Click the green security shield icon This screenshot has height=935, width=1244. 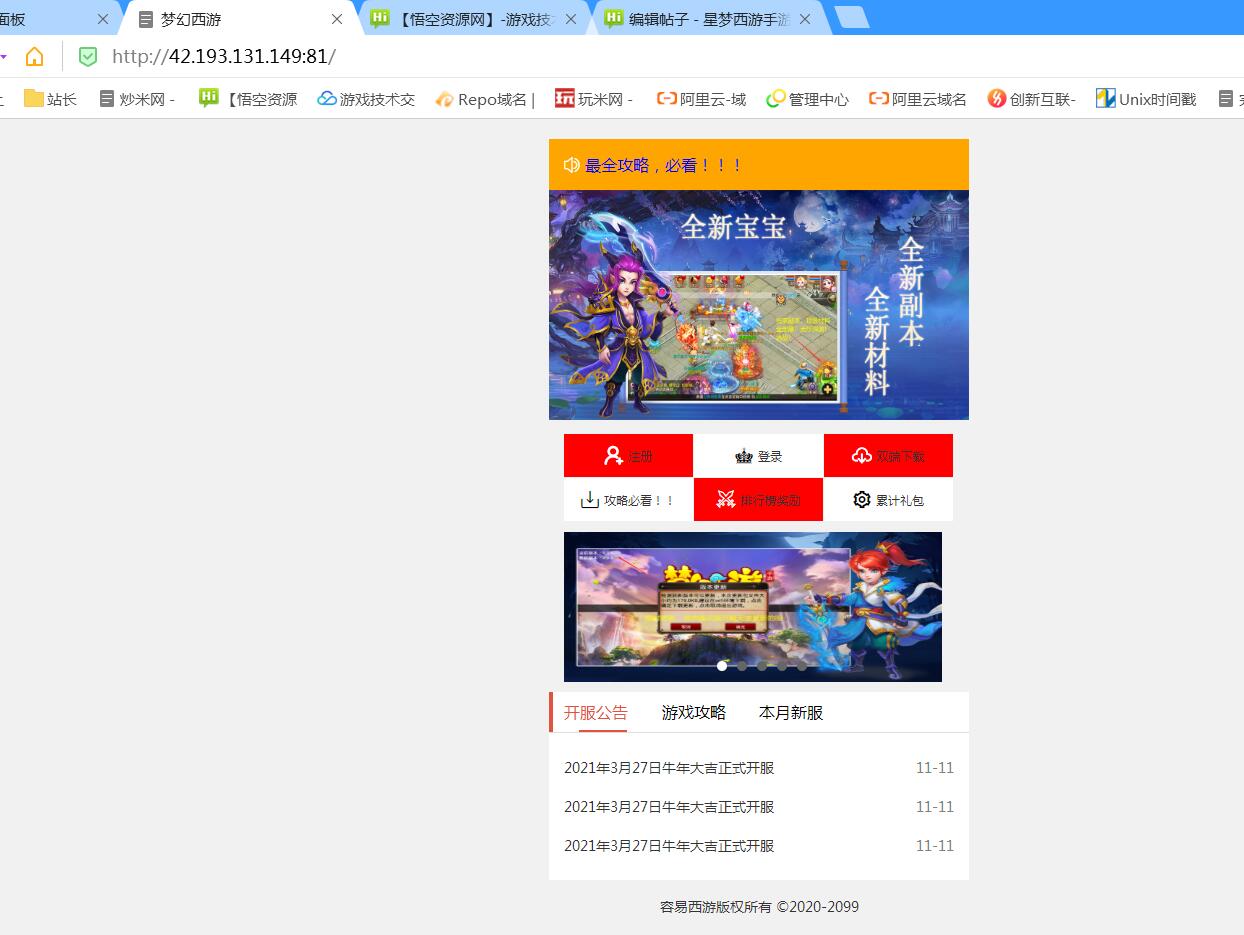(x=88, y=57)
